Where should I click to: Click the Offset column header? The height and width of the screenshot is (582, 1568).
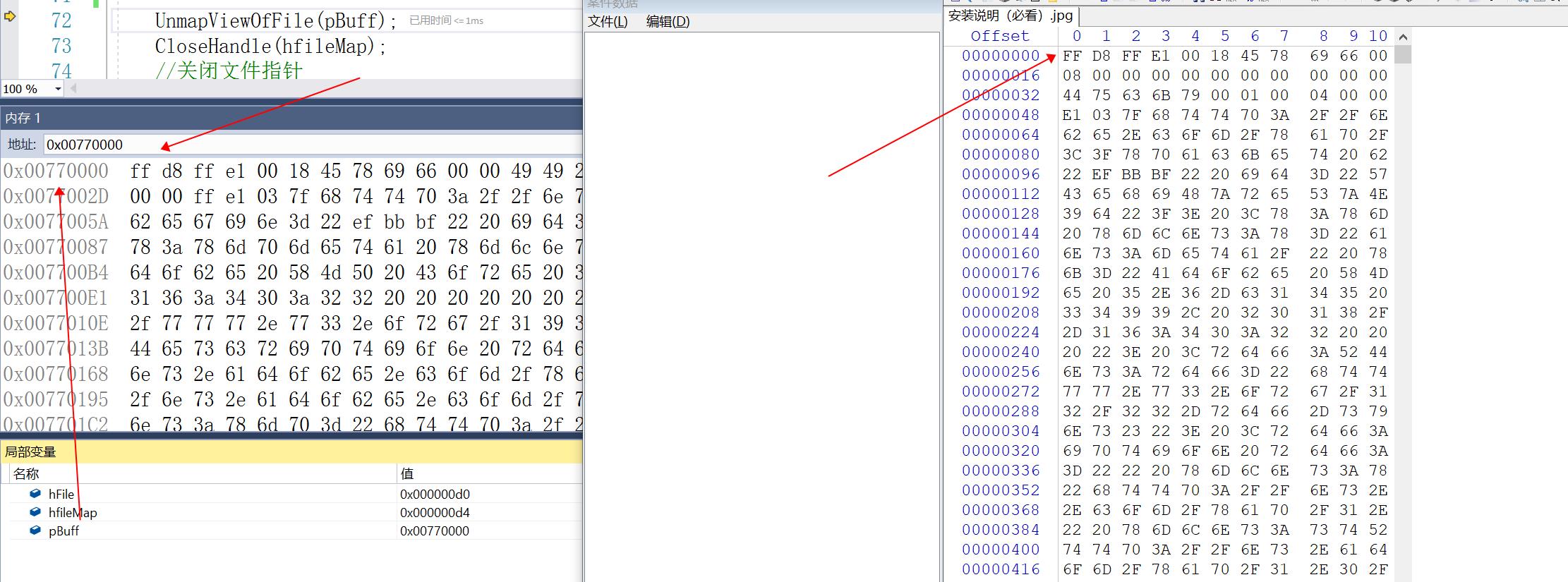(1000, 36)
